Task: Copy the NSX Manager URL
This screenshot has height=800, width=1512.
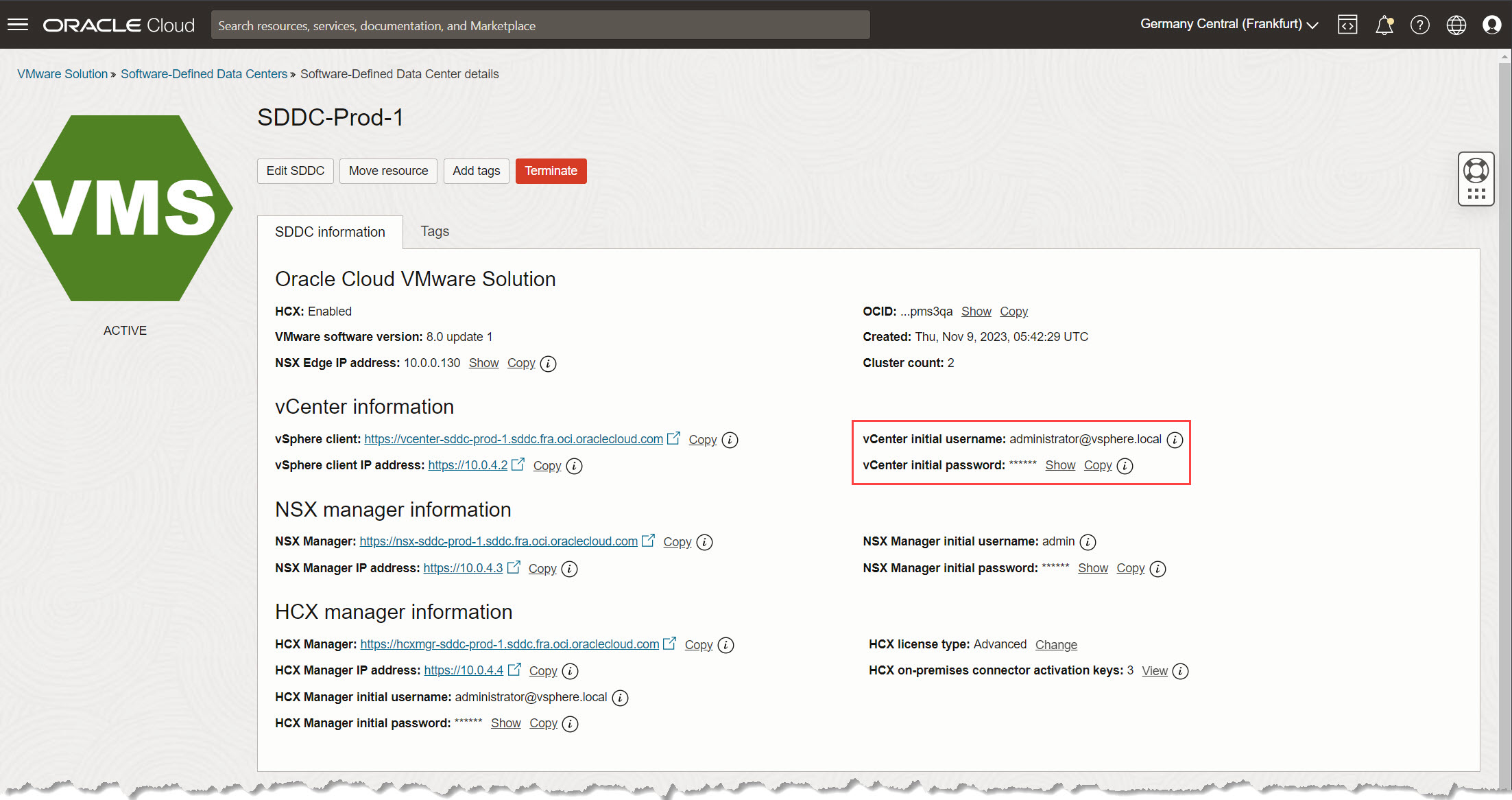Action: pyautogui.click(x=677, y=542)
